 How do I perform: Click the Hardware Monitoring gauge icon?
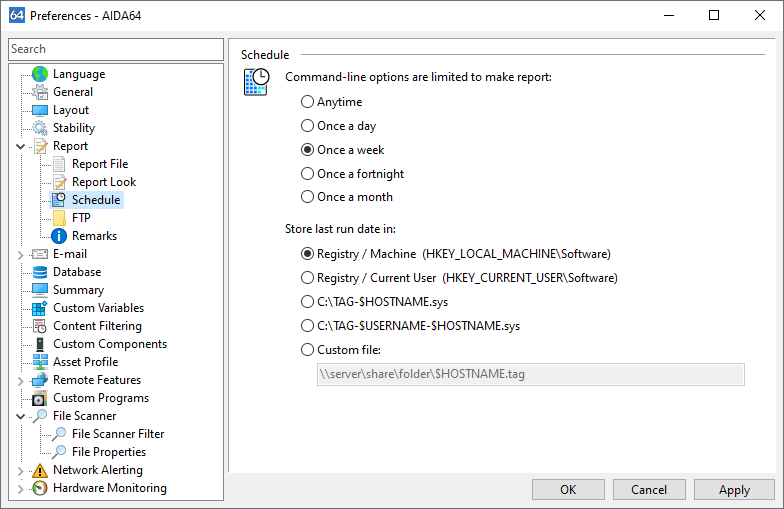[40, 488]
